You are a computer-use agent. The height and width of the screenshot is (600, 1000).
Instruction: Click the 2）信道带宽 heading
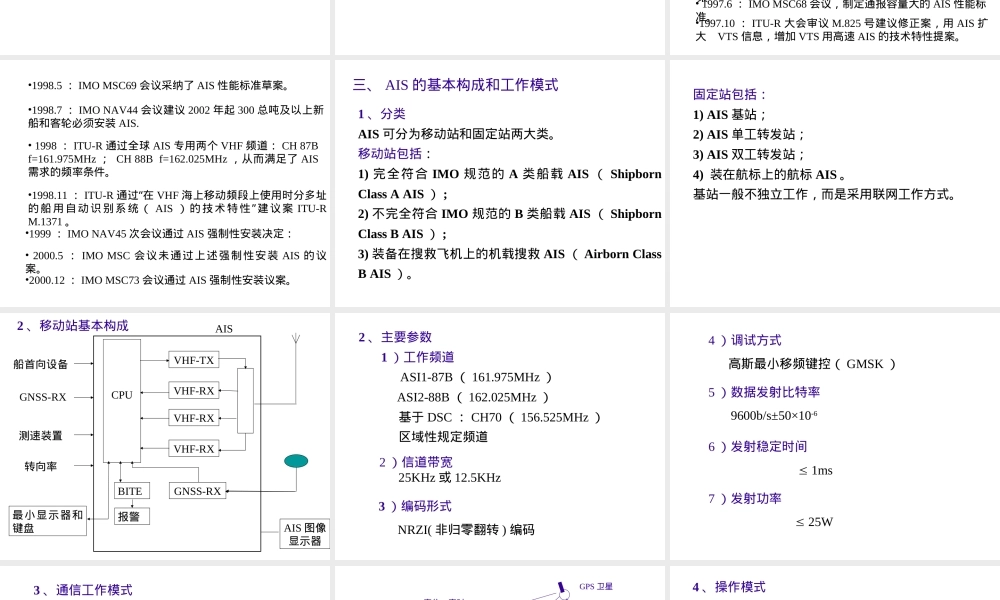point(416,462)
